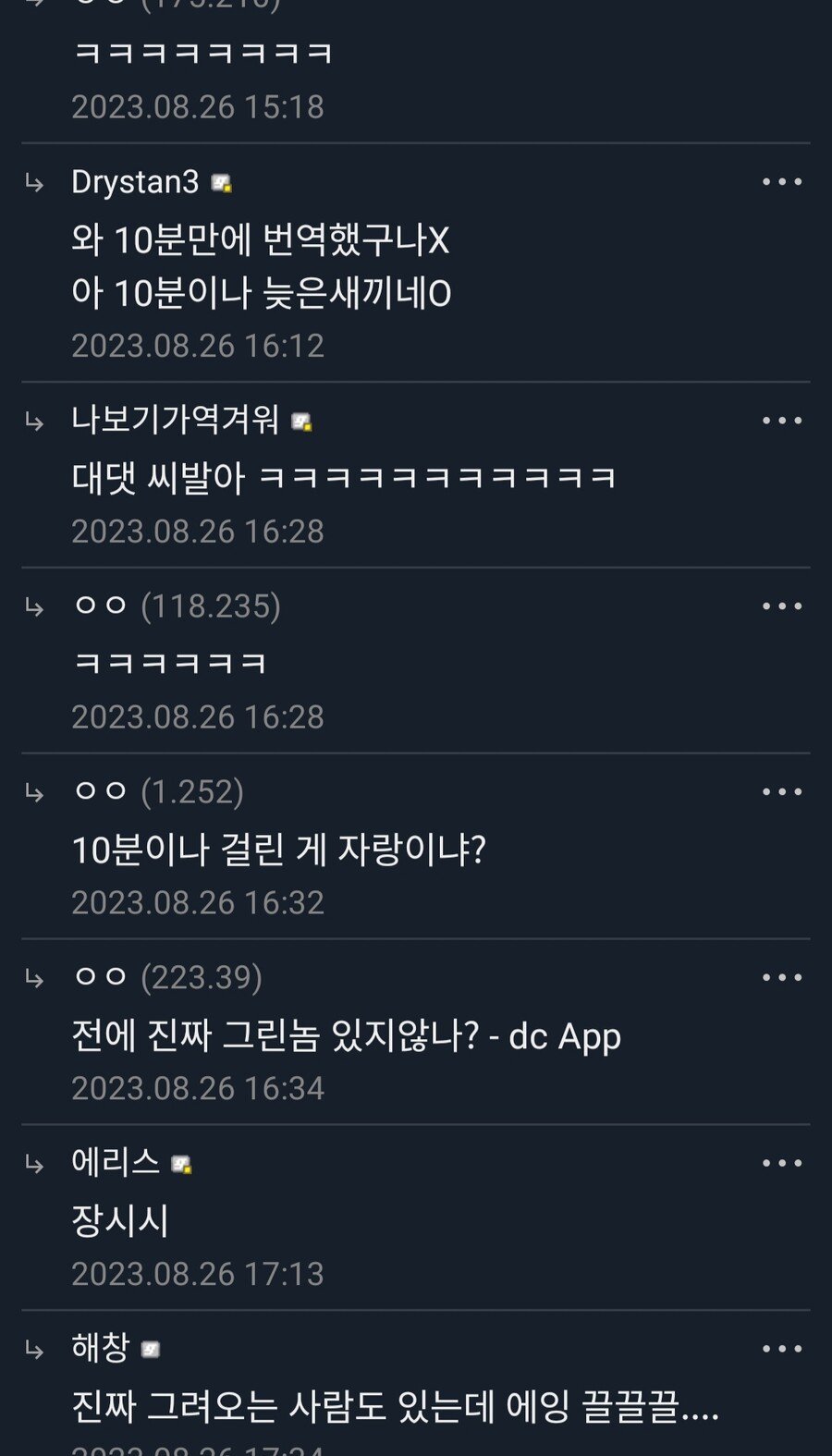The width and height of the screenshot is (832, 1456).
Task: Open 나보기가역겨워's user profile
Action: click(x=176, y=420)
